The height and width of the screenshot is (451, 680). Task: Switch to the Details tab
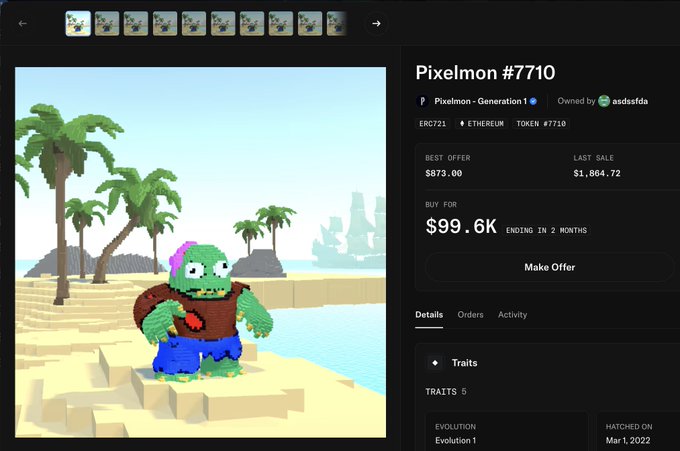point(429,315)
